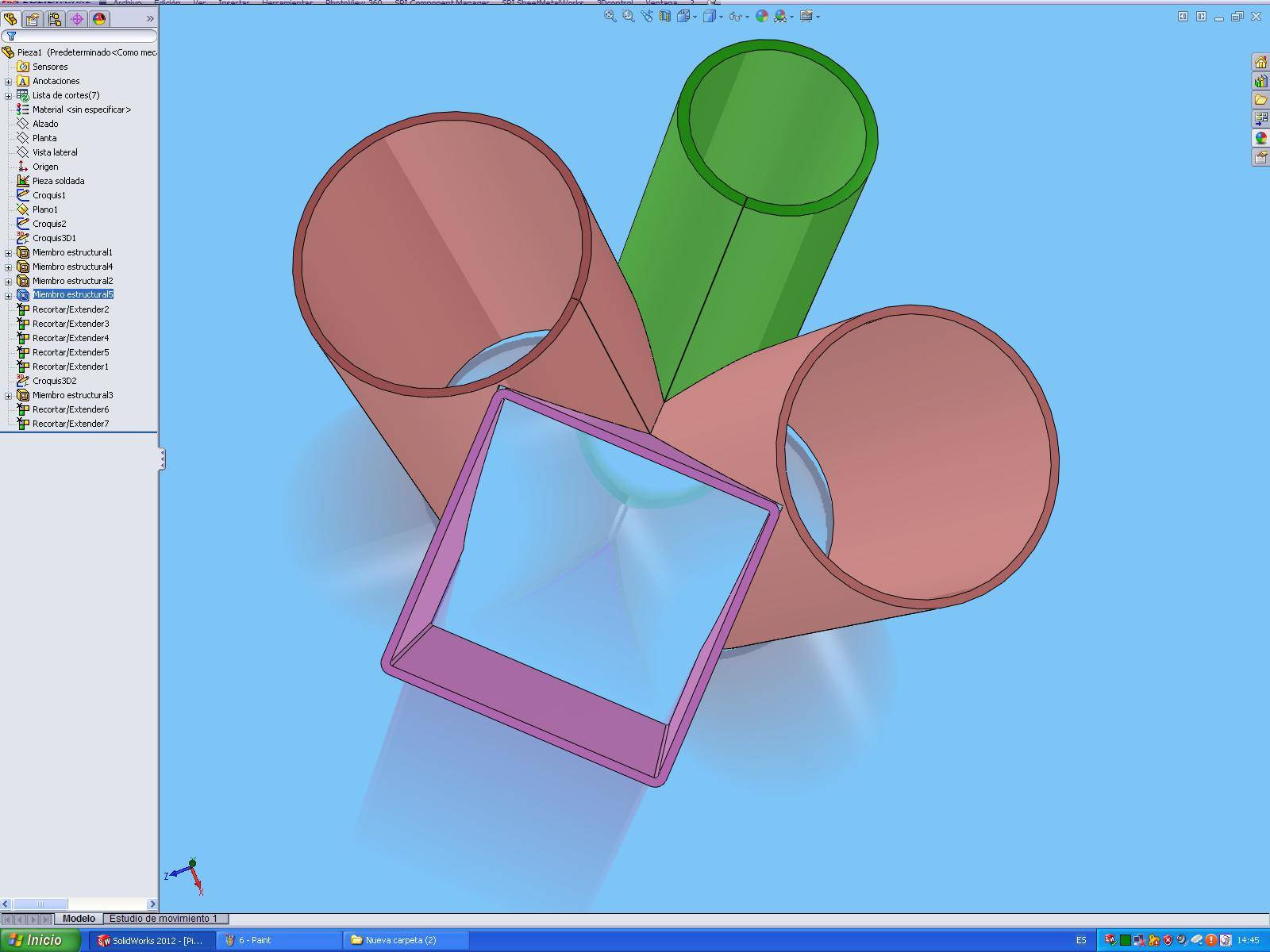
Task: Open the View Orientation tool
Action: pos(683,16)
